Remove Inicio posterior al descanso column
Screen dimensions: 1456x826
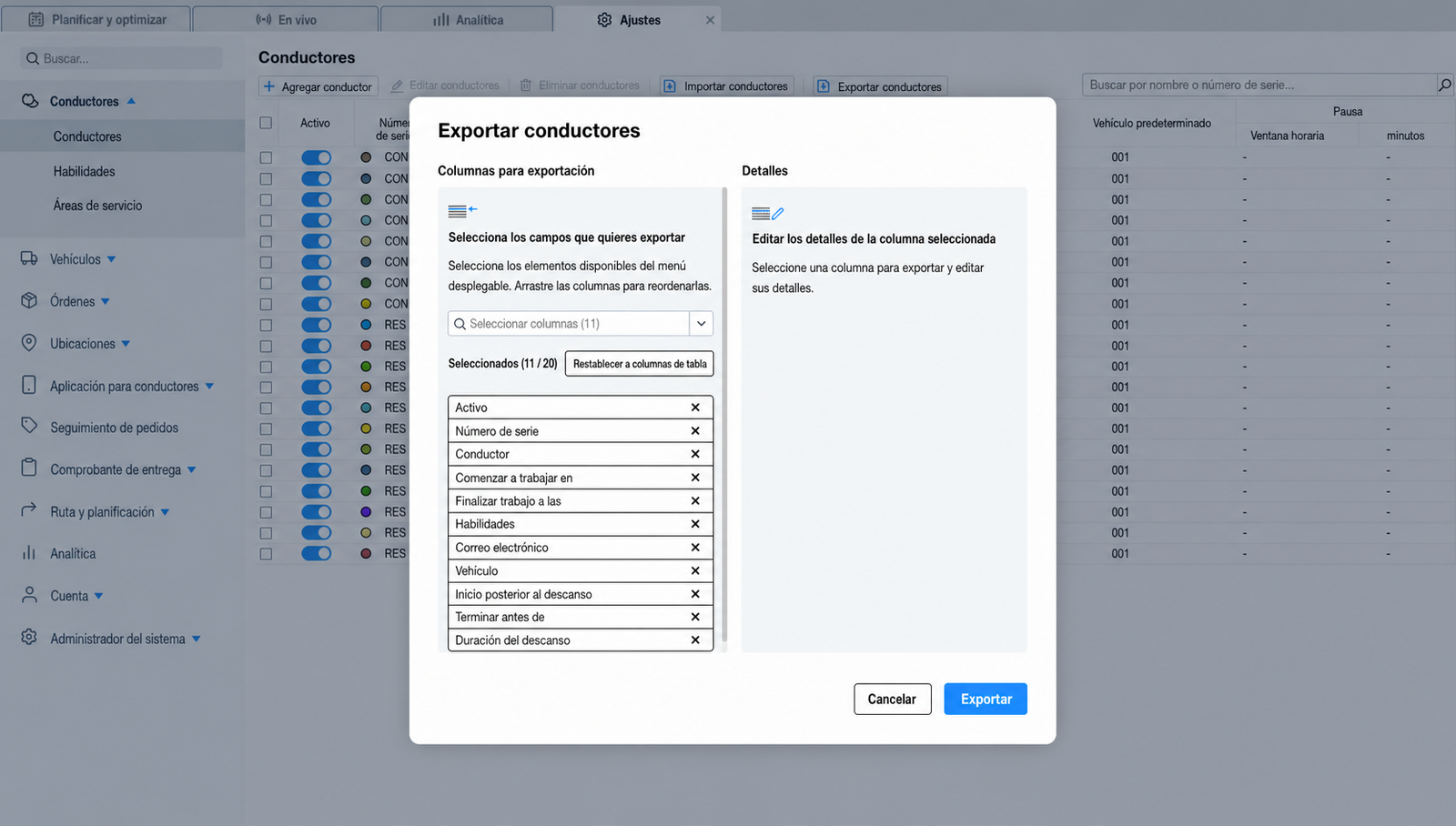coord(695,594)
